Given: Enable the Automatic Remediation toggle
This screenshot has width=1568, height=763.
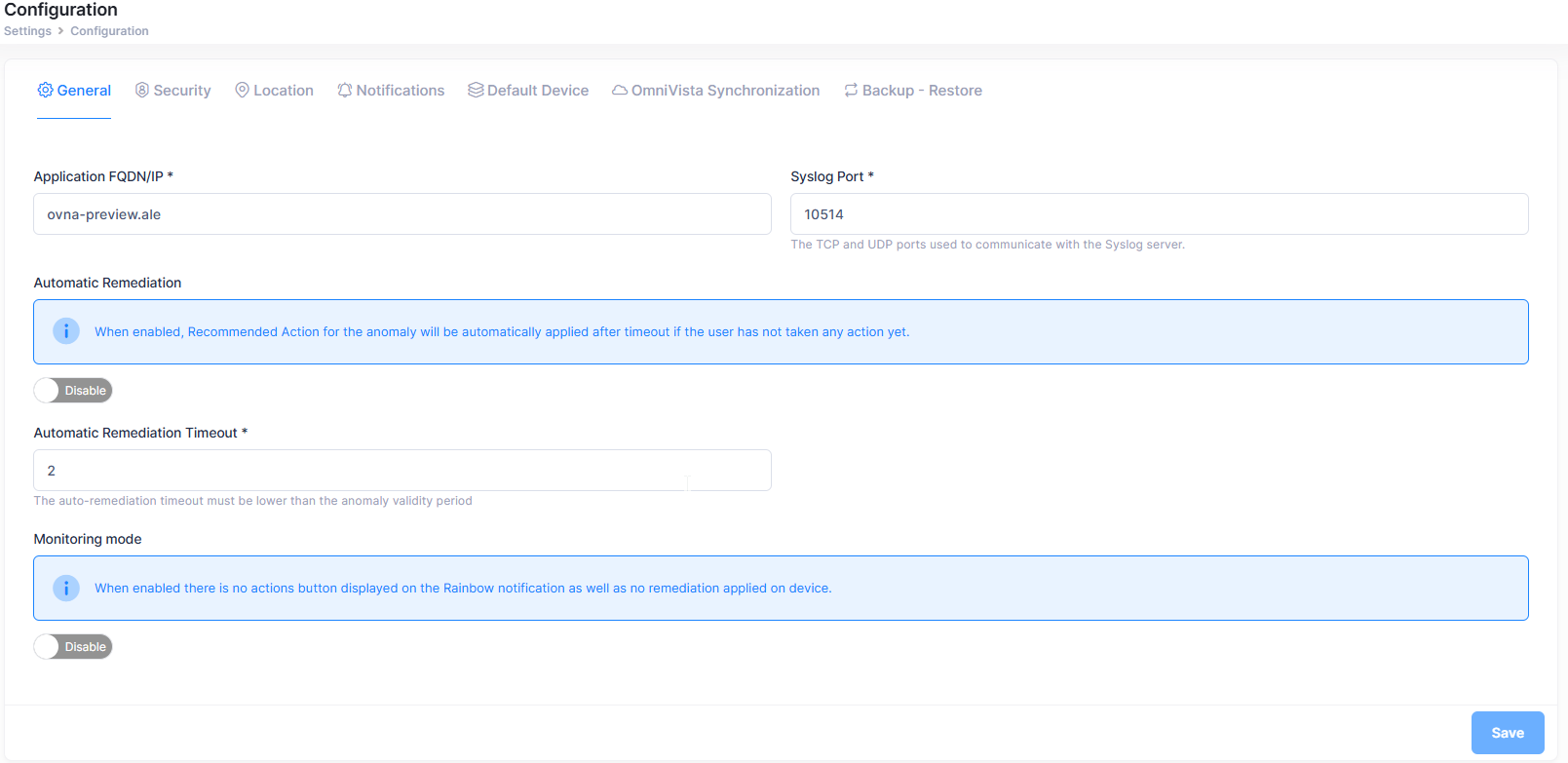Looking at the screenshot, I should pos(73,391).
